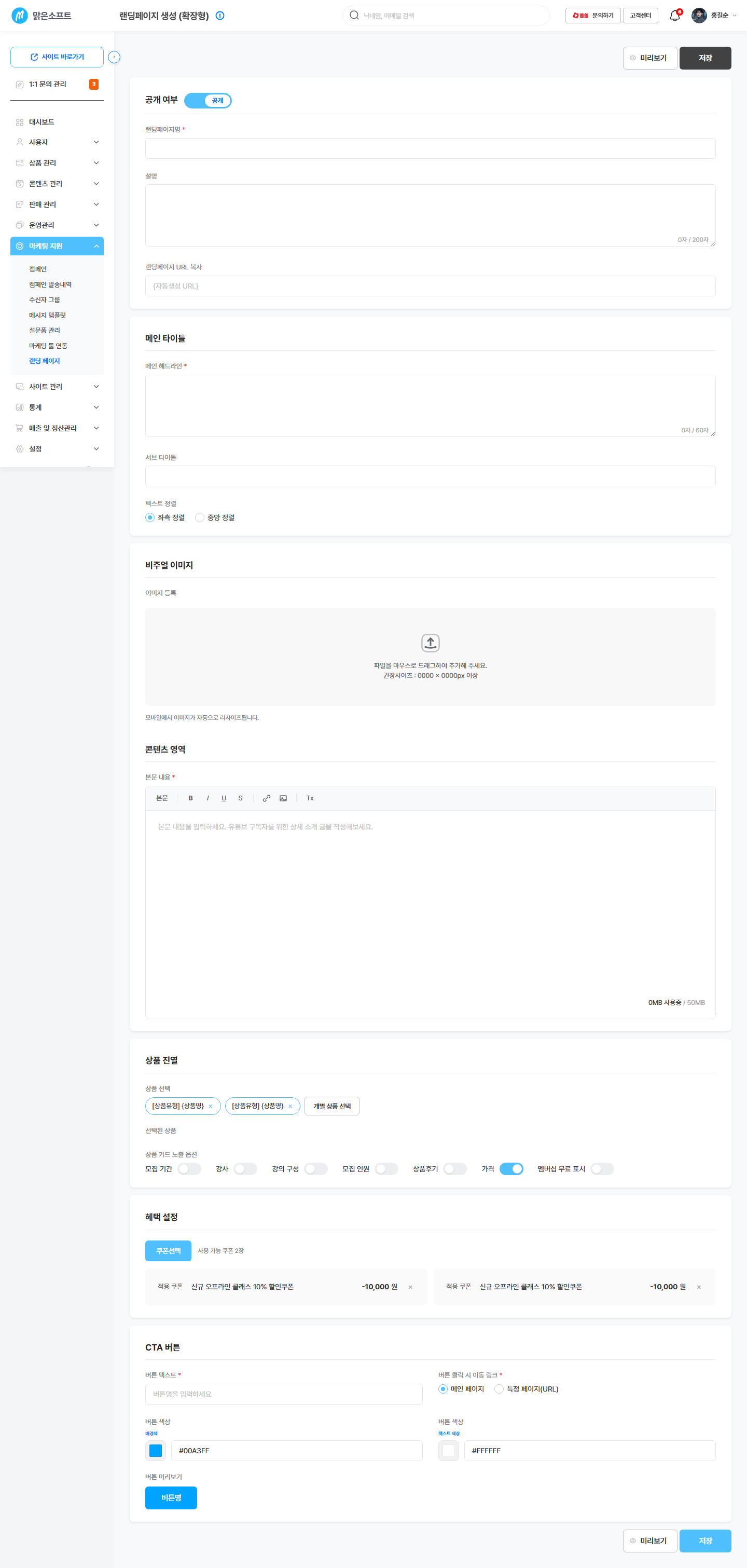
Task: Collapse the 마케팅 지원 menu chevron
Action: (x=96, y=246)
